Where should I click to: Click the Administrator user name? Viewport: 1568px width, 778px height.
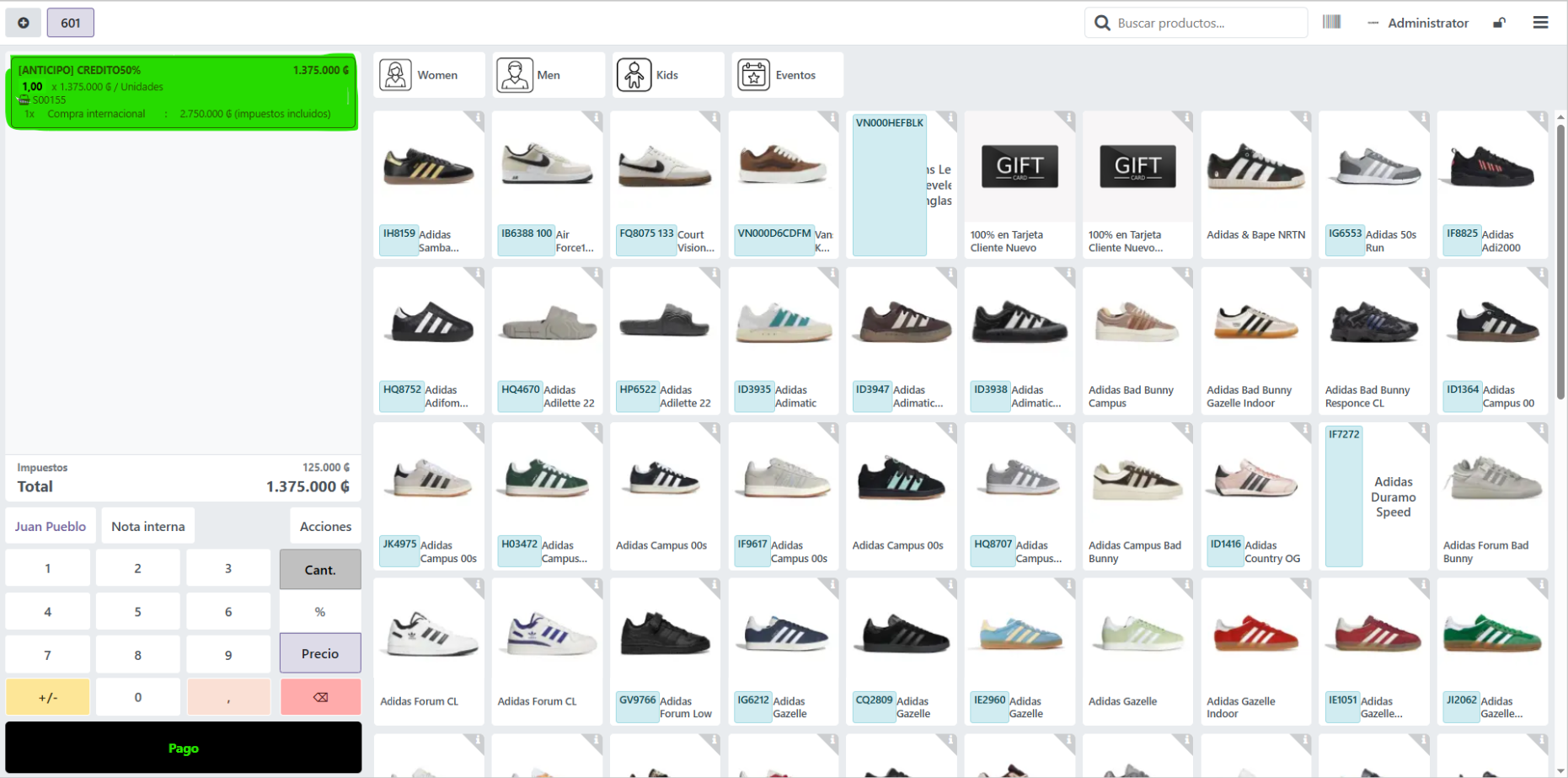click(1428, 23)
